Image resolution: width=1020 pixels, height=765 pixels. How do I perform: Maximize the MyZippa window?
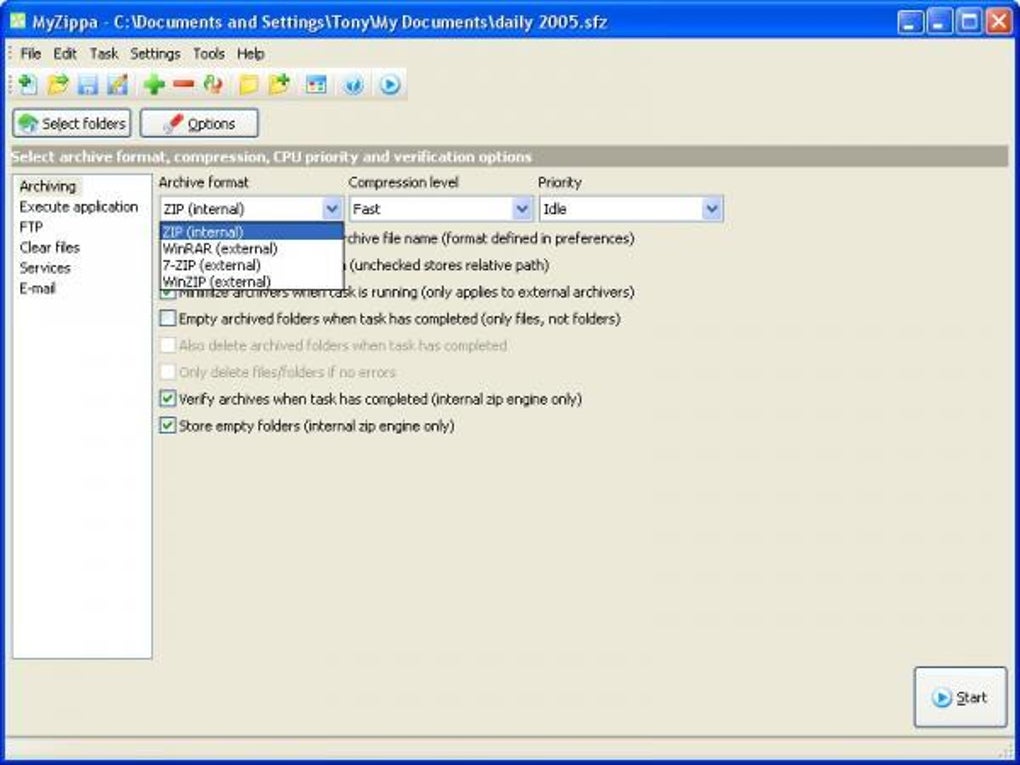click(969, 21)
